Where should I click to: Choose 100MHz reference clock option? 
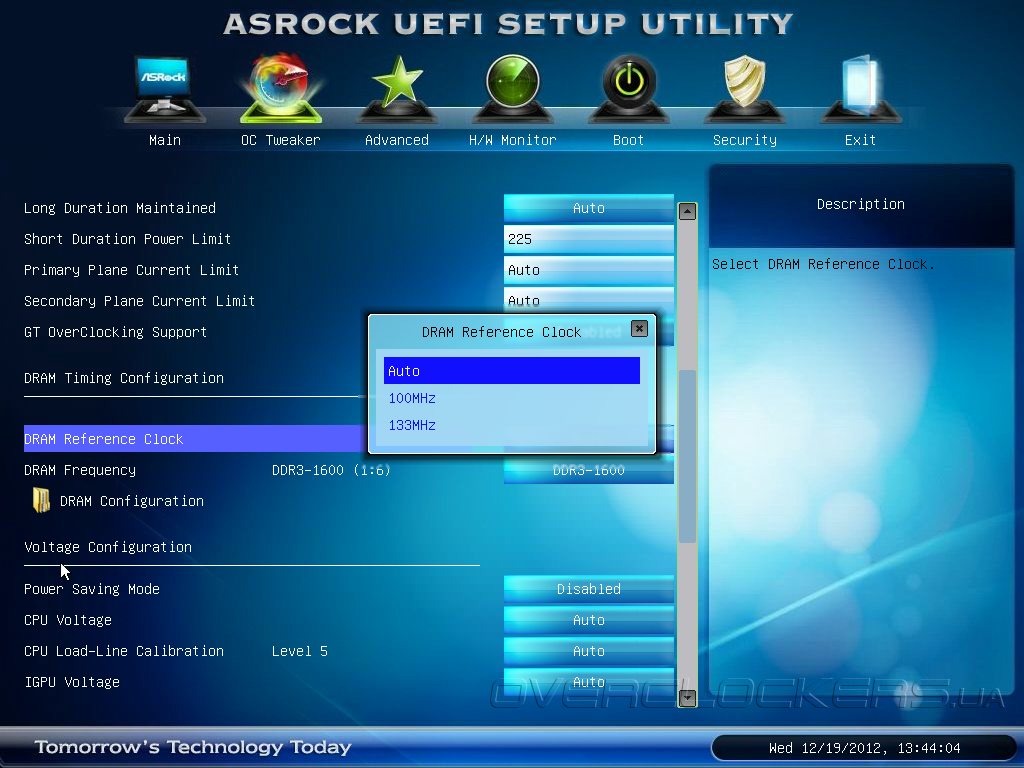click(x=412, y=398)
